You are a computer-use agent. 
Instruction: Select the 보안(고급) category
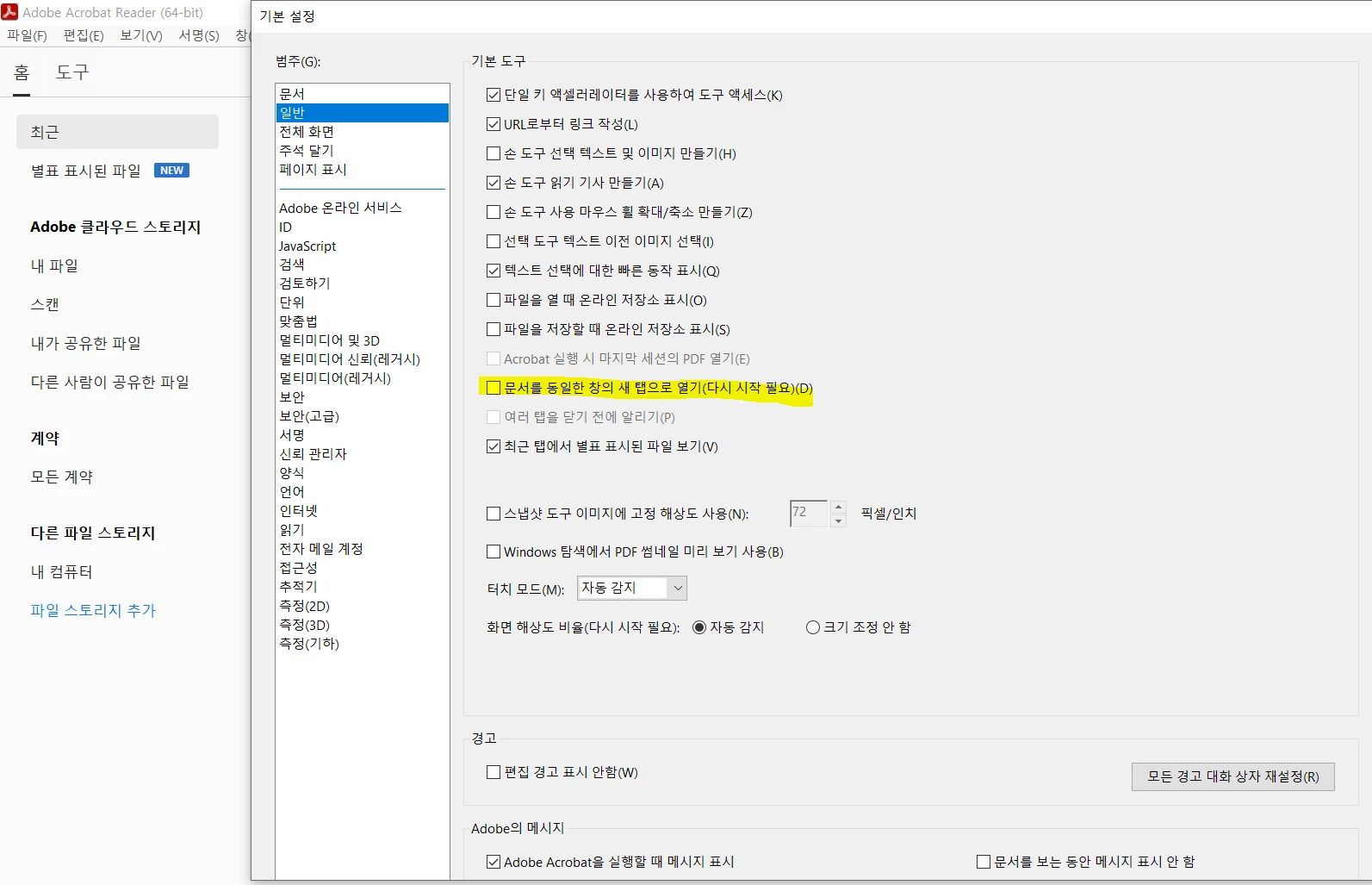click(x=363, y=416)
